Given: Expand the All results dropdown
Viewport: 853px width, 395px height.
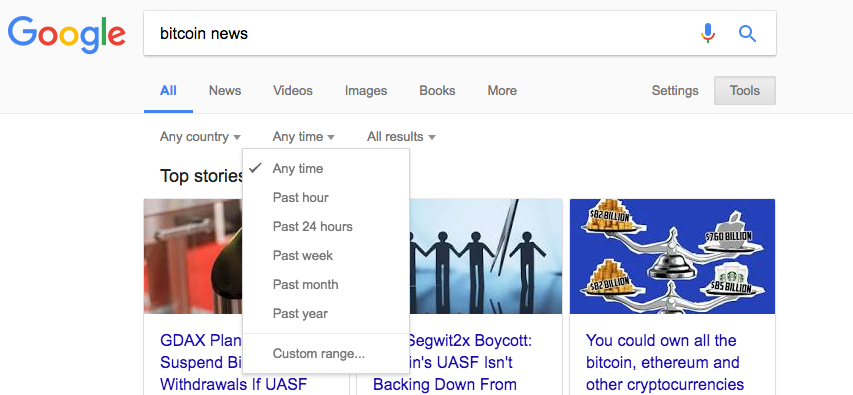Looking at the screenshot, I should (x=401, y=137).
